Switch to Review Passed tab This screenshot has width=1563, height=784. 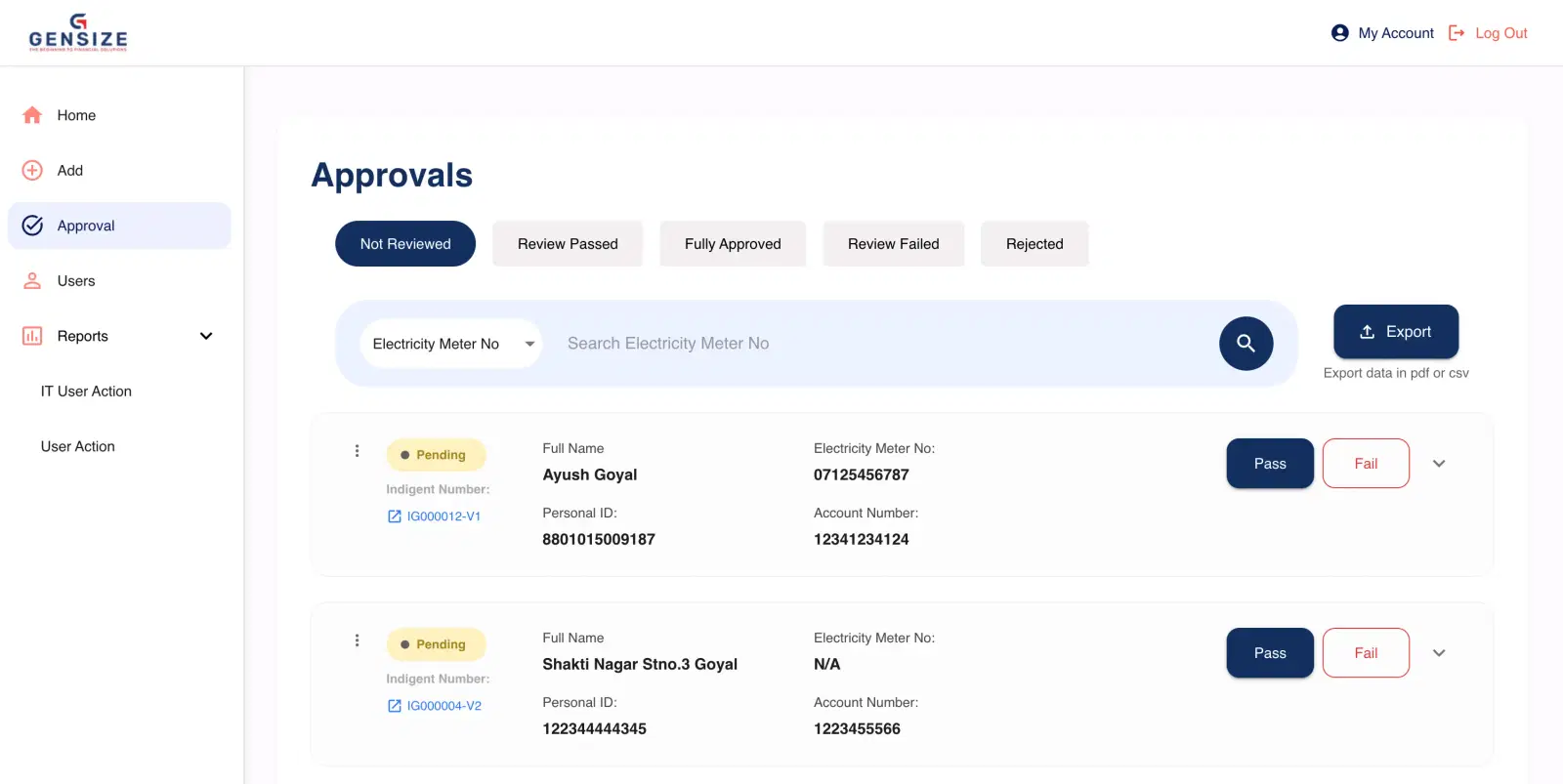click(568, 244)
